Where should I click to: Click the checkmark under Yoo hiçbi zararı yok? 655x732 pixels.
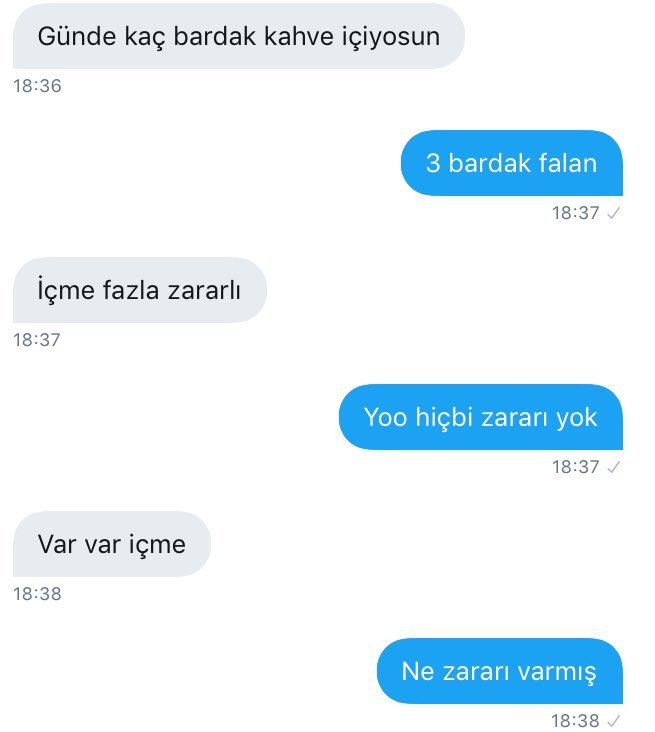click(613, 467)
